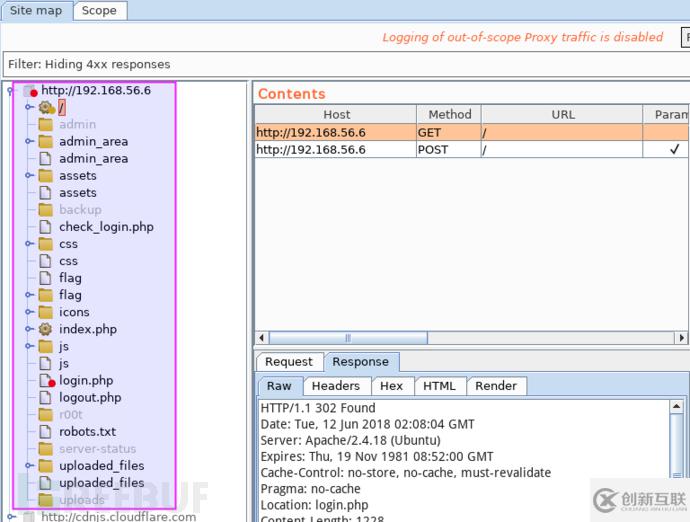Sort contents by the Method column header
Screen dimensions: 690x522
(449, 114)
